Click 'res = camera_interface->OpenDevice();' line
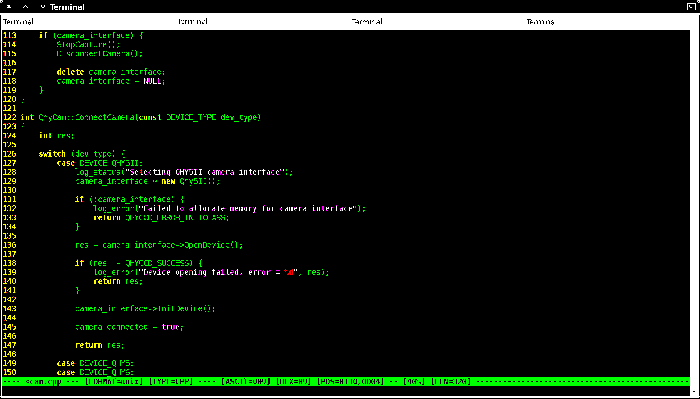This screenshot has height=399, width=700. (x=159, y=245)
